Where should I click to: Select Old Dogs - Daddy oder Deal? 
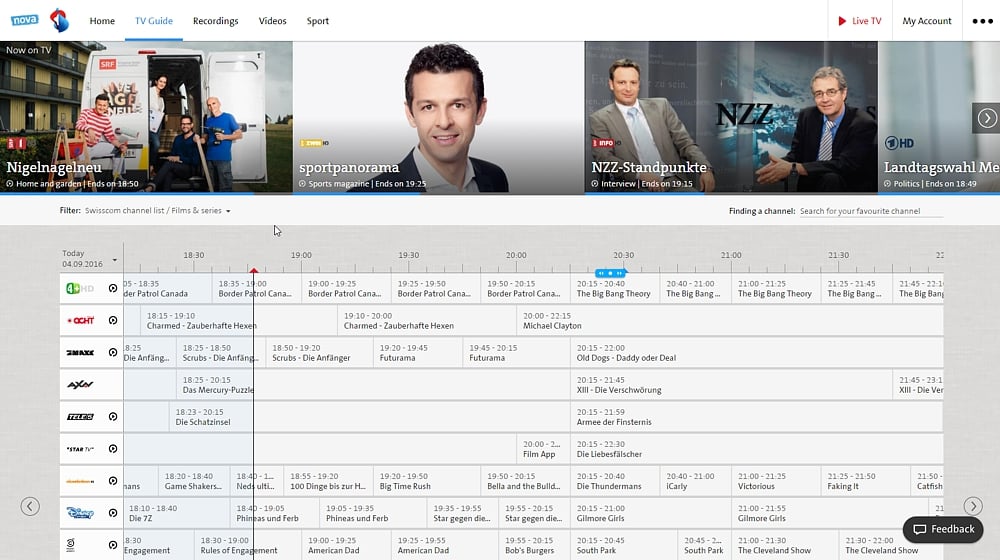point(757,353)
